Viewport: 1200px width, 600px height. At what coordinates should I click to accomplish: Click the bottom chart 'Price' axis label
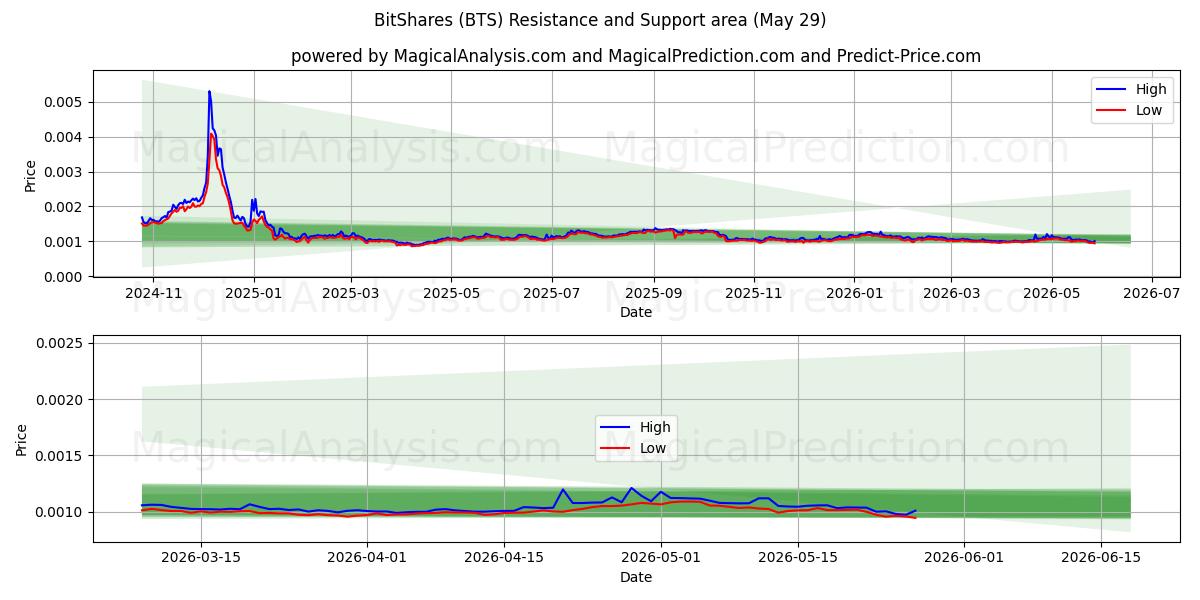22,439
